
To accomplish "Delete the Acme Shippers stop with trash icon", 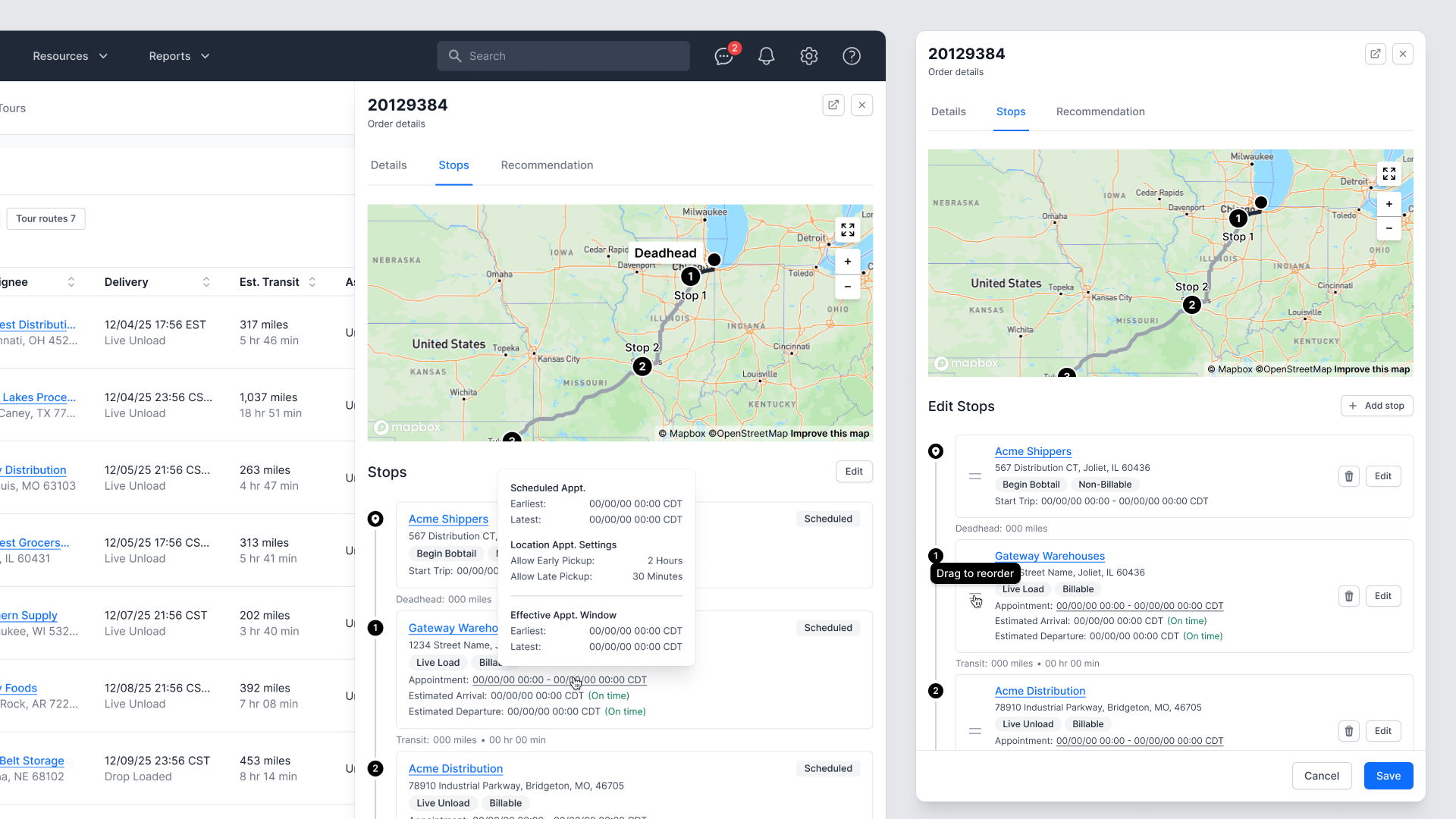I will 1348,476.
